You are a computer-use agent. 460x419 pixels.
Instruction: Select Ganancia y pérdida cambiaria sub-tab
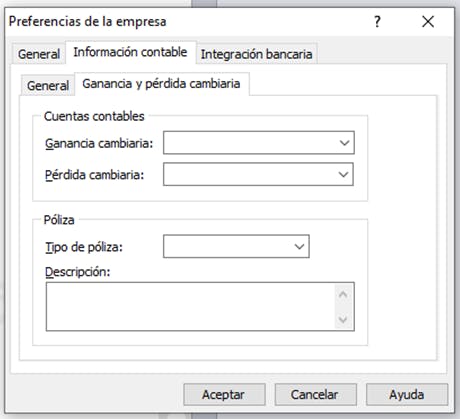coord(161,84)
